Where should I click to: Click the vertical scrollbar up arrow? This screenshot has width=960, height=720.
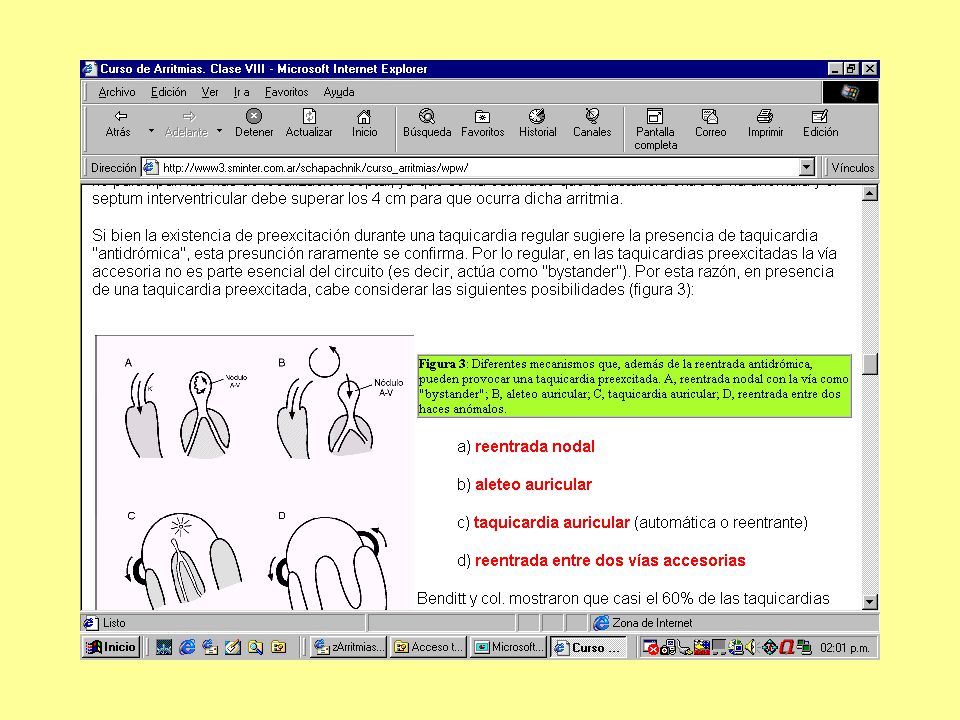[x=869, y=193]
